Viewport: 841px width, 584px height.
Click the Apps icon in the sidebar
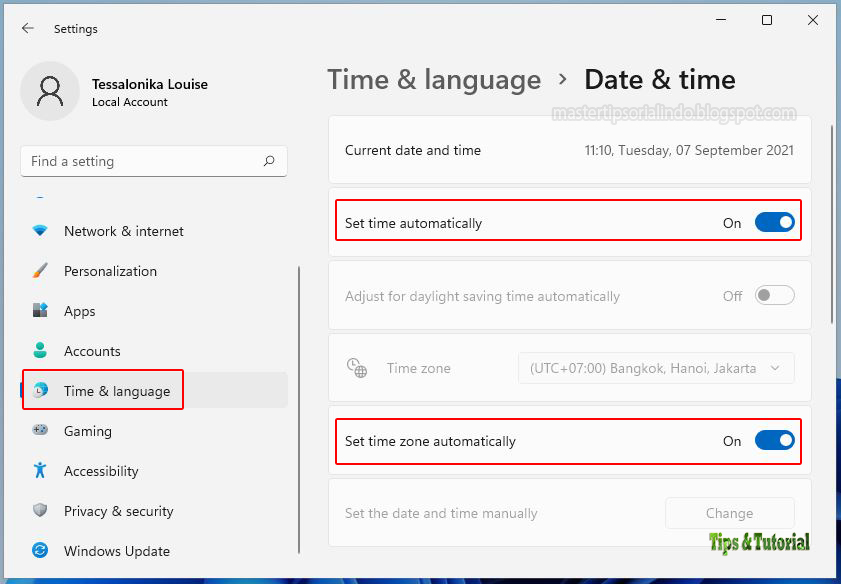click(x=40, y=311)
